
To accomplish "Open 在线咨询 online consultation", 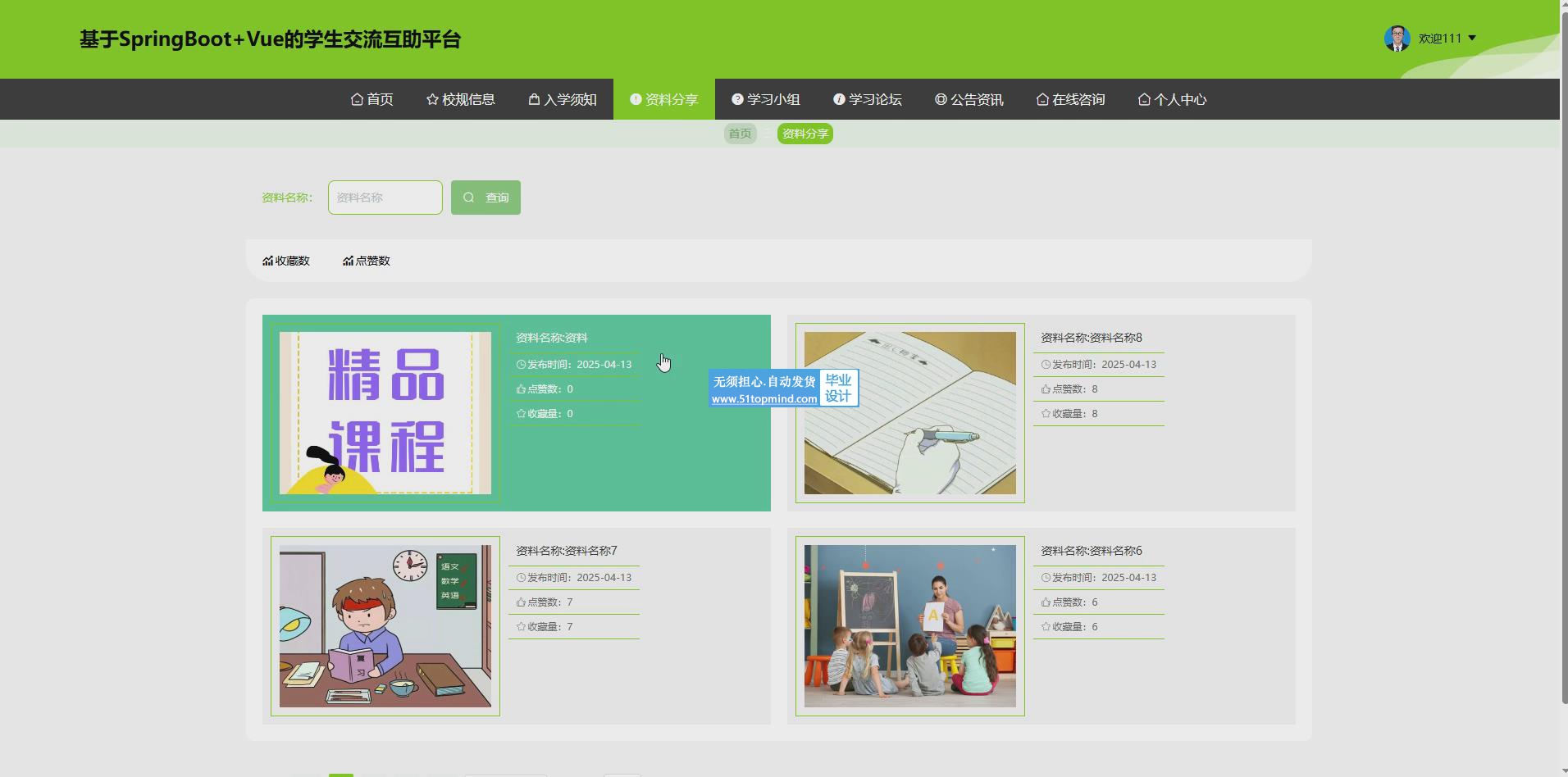I will click(1070, 99).
